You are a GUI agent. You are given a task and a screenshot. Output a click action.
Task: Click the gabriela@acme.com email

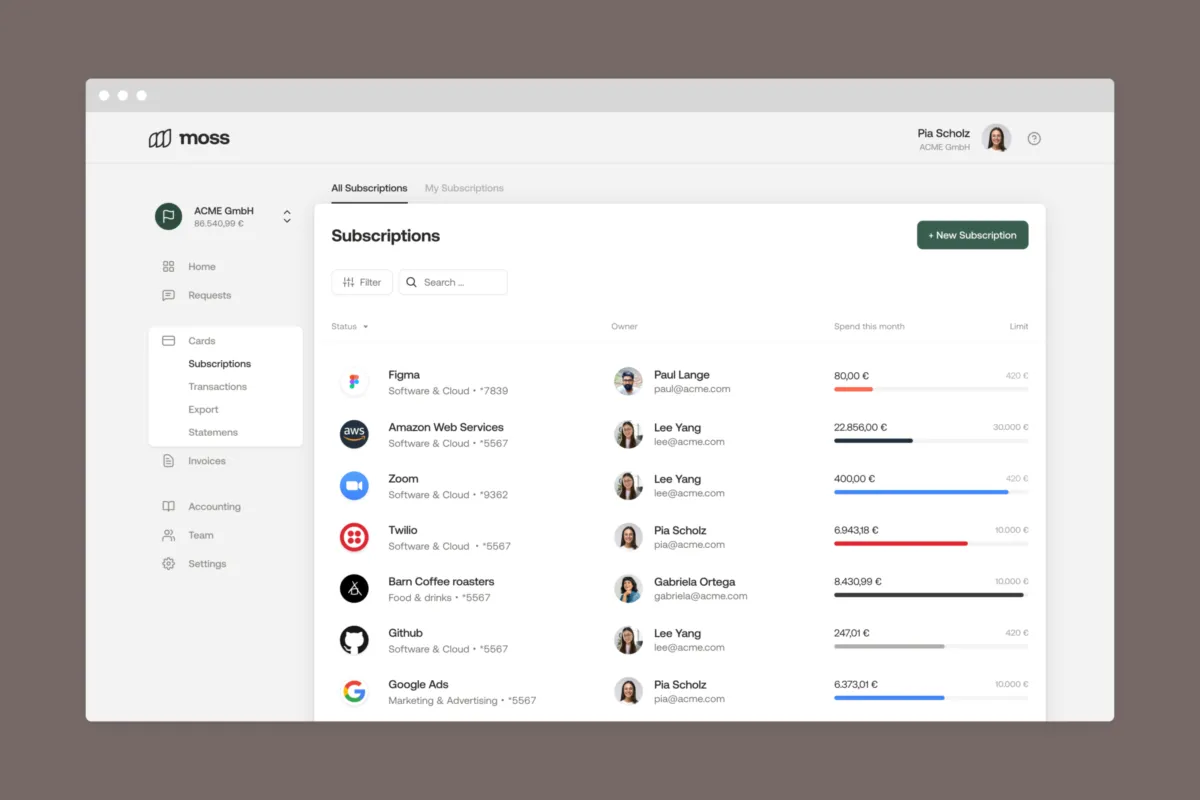[x=701, y=596]
